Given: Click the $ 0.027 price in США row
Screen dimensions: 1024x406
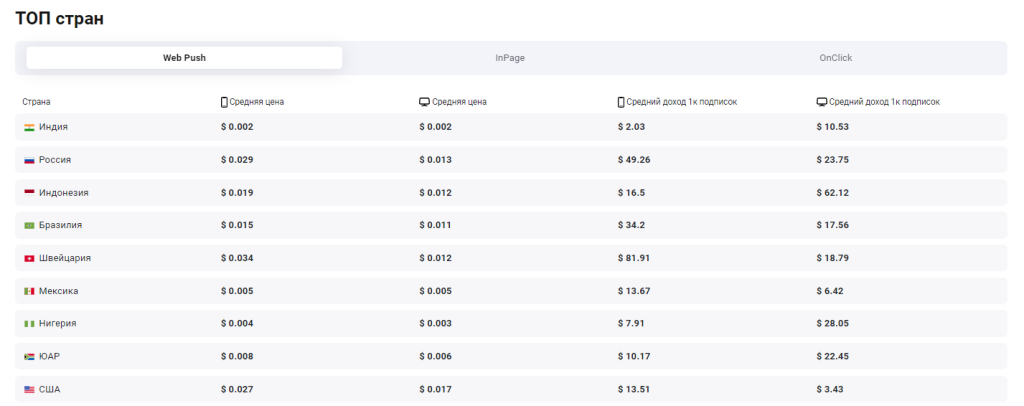Looking at the screenshot, I should coord(237,390).
